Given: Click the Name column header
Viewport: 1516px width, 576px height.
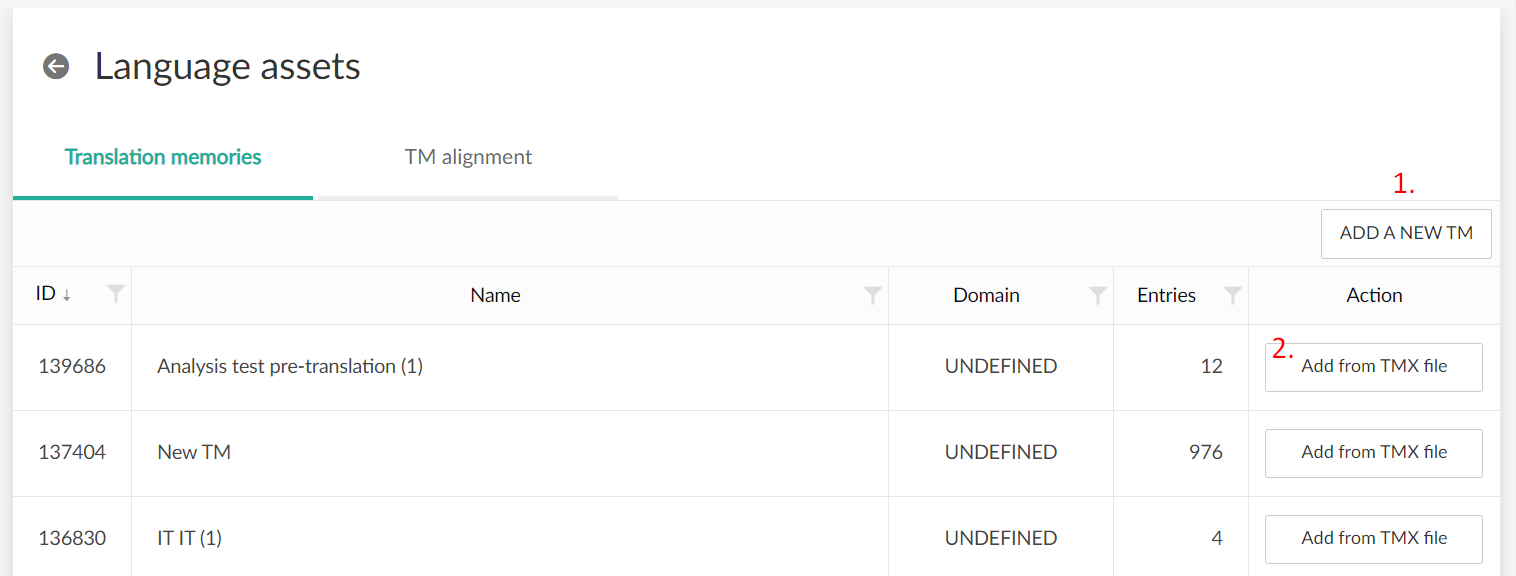Looking at the screenshot, I should point(495,295).
